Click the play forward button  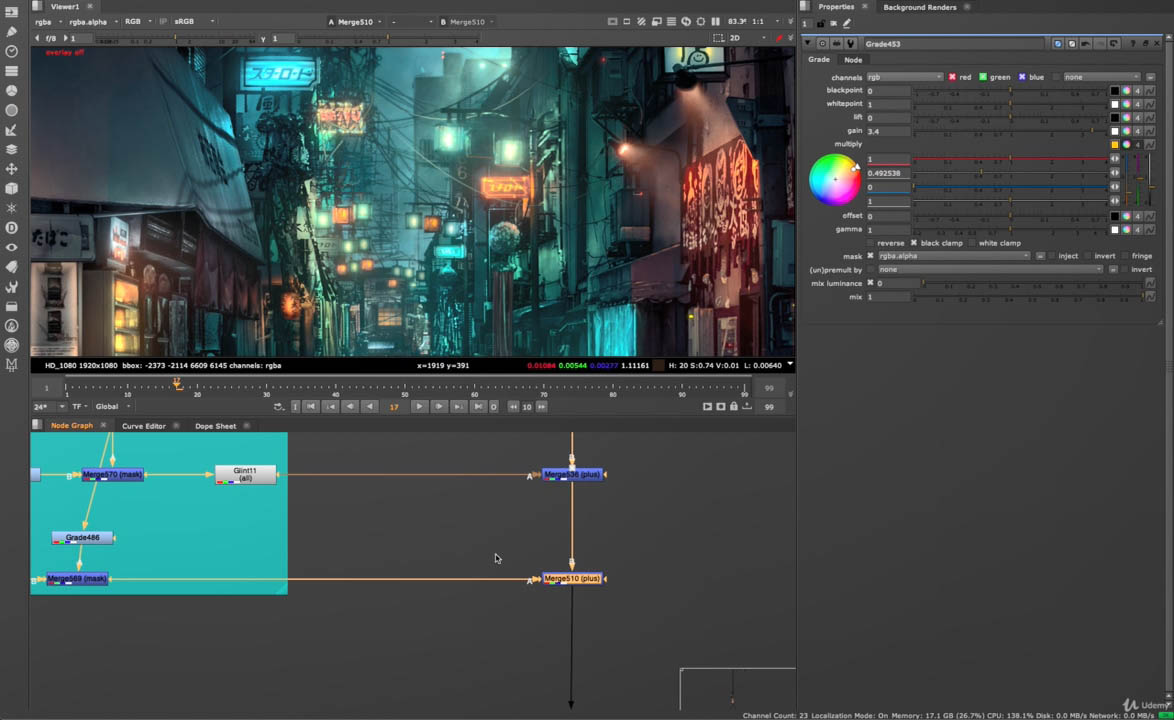coord(419,406)
